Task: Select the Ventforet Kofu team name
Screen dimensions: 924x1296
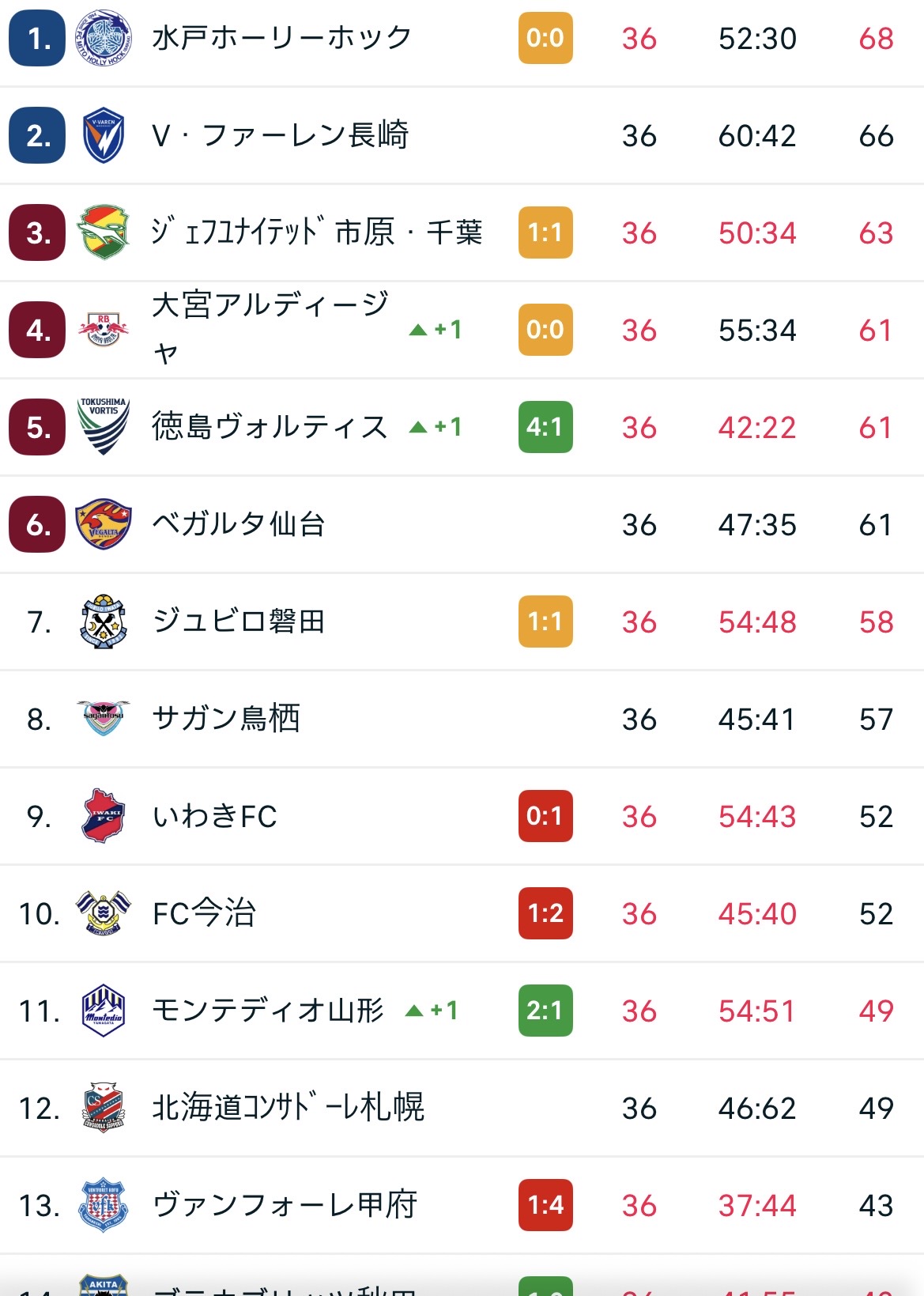Action: pos(285,1205)
